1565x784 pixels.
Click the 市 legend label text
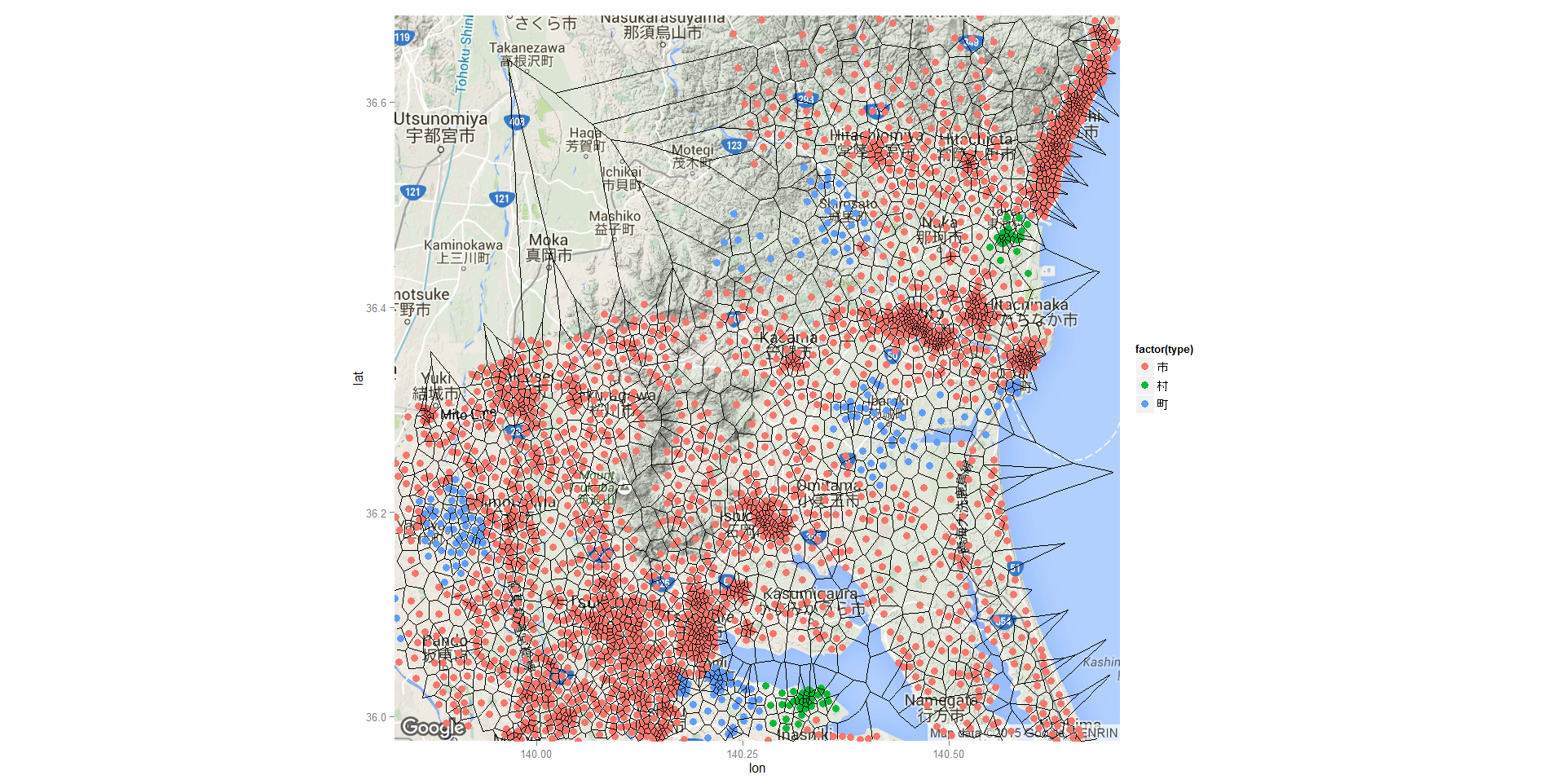tap(1162, 368)
